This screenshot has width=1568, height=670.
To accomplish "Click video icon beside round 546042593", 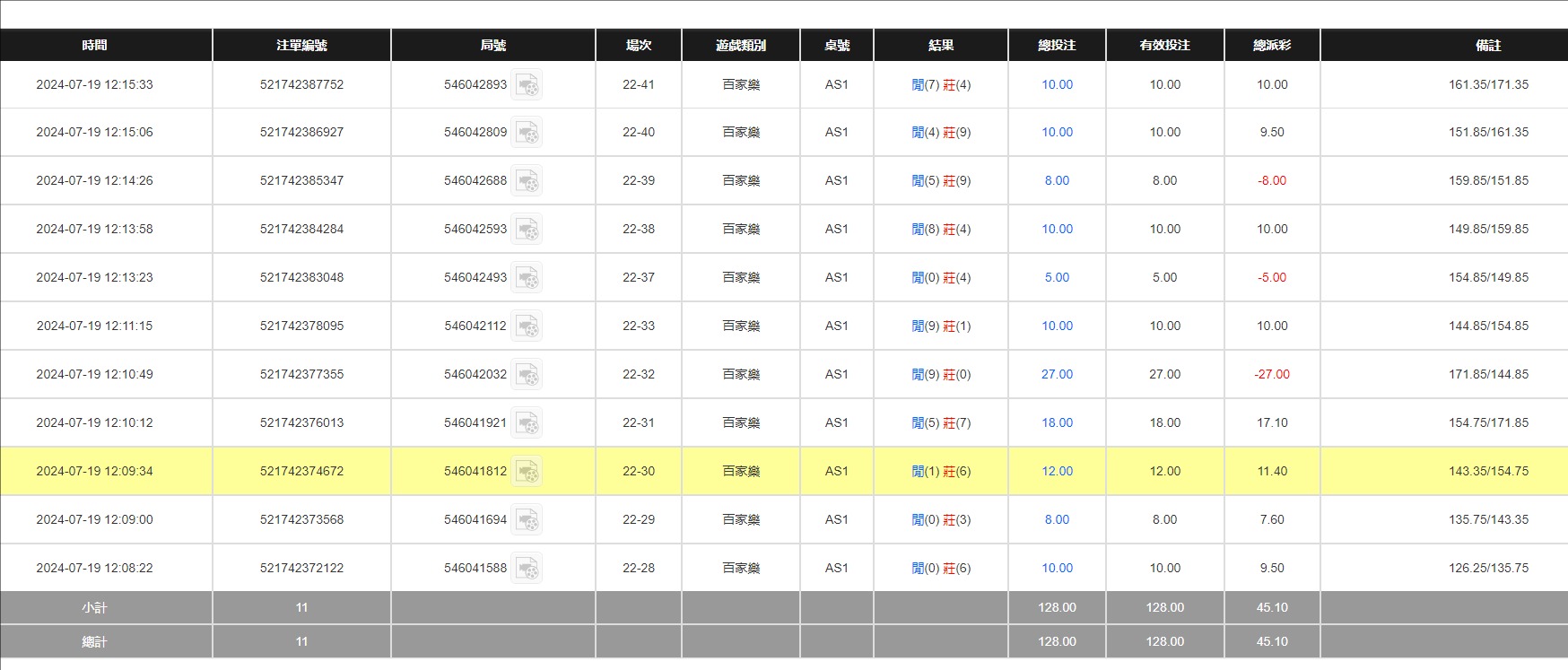I will pyautogui.click(x=527, y=230).
